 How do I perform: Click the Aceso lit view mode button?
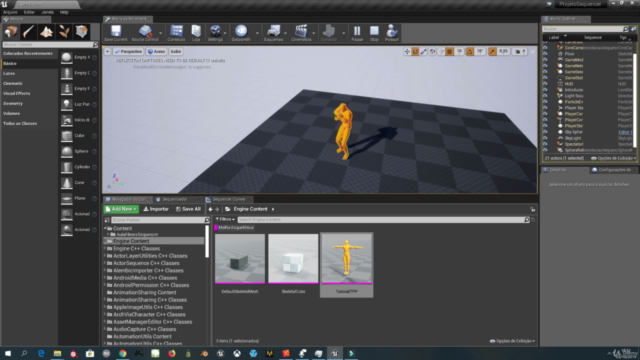(x=157, y=51)
